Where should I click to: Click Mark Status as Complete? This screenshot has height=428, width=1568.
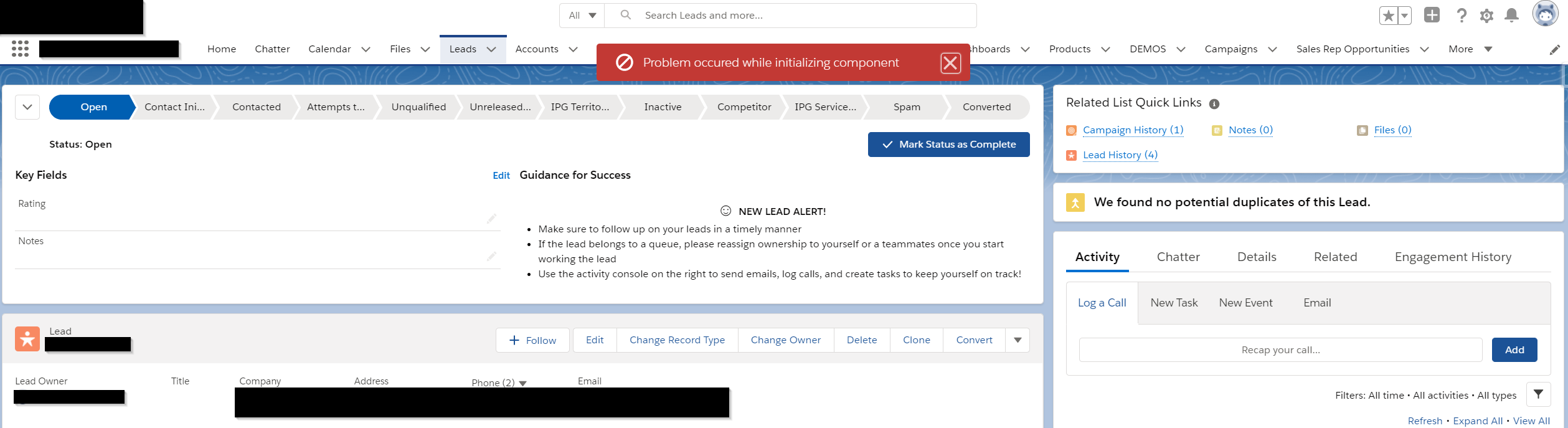(x=948, y=145)
